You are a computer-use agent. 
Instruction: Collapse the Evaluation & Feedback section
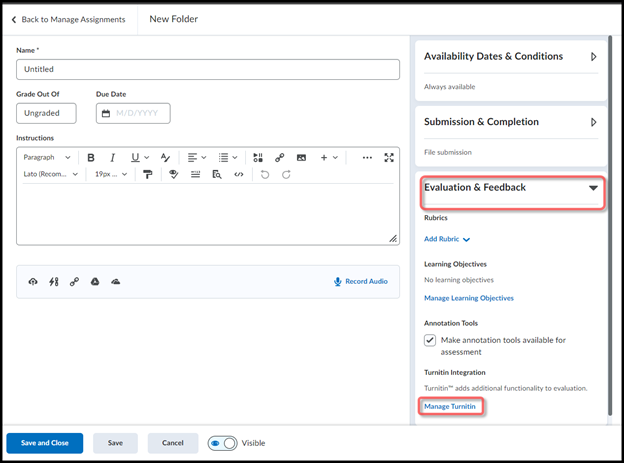[593, 188]
